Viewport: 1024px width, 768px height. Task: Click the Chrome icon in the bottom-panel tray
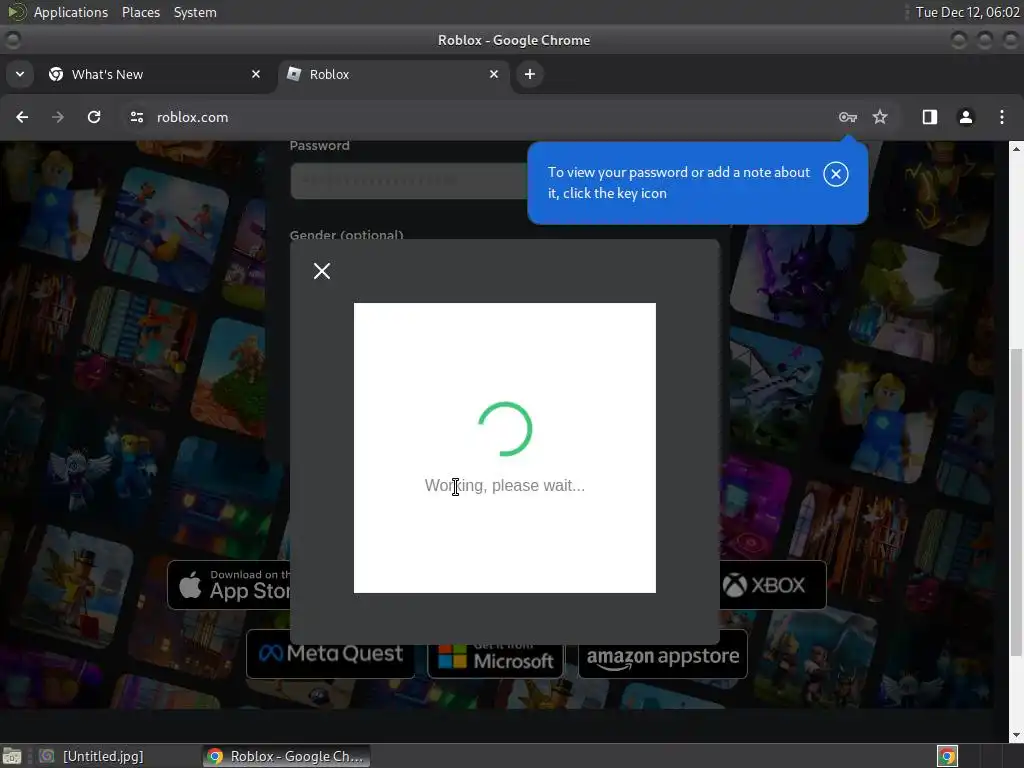[x=947, y=756]
